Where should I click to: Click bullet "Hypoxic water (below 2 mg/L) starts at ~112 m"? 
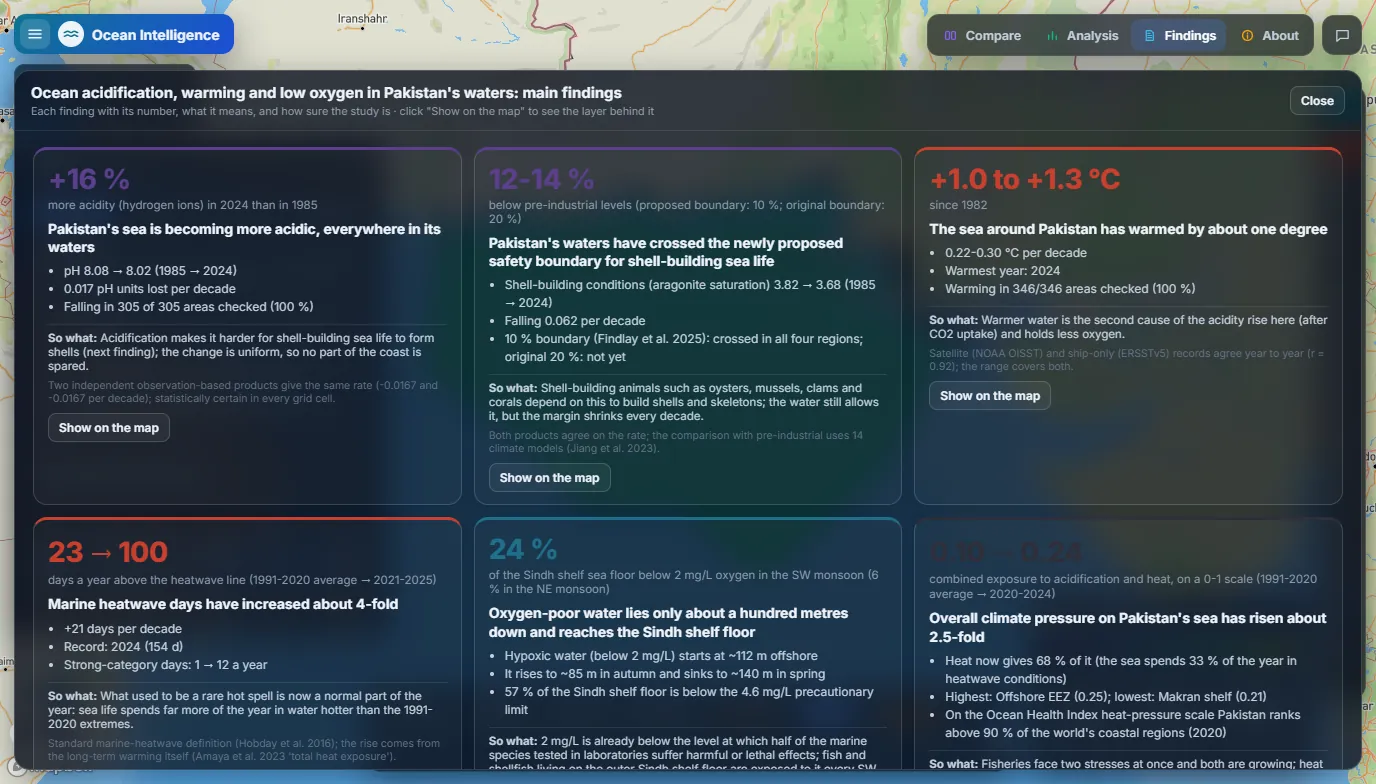(x=661, y=656)
